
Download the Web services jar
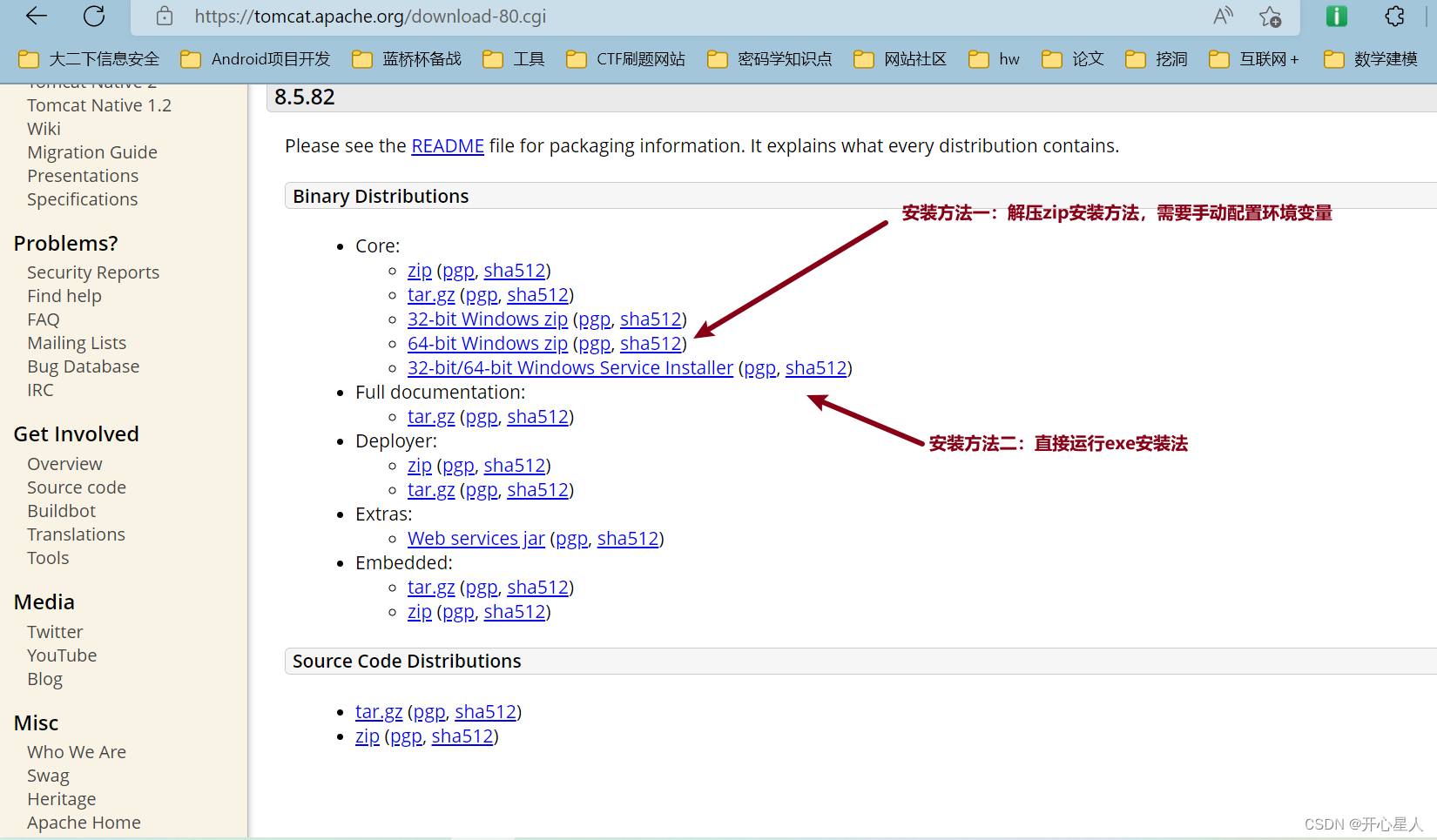tap(476, 539)
